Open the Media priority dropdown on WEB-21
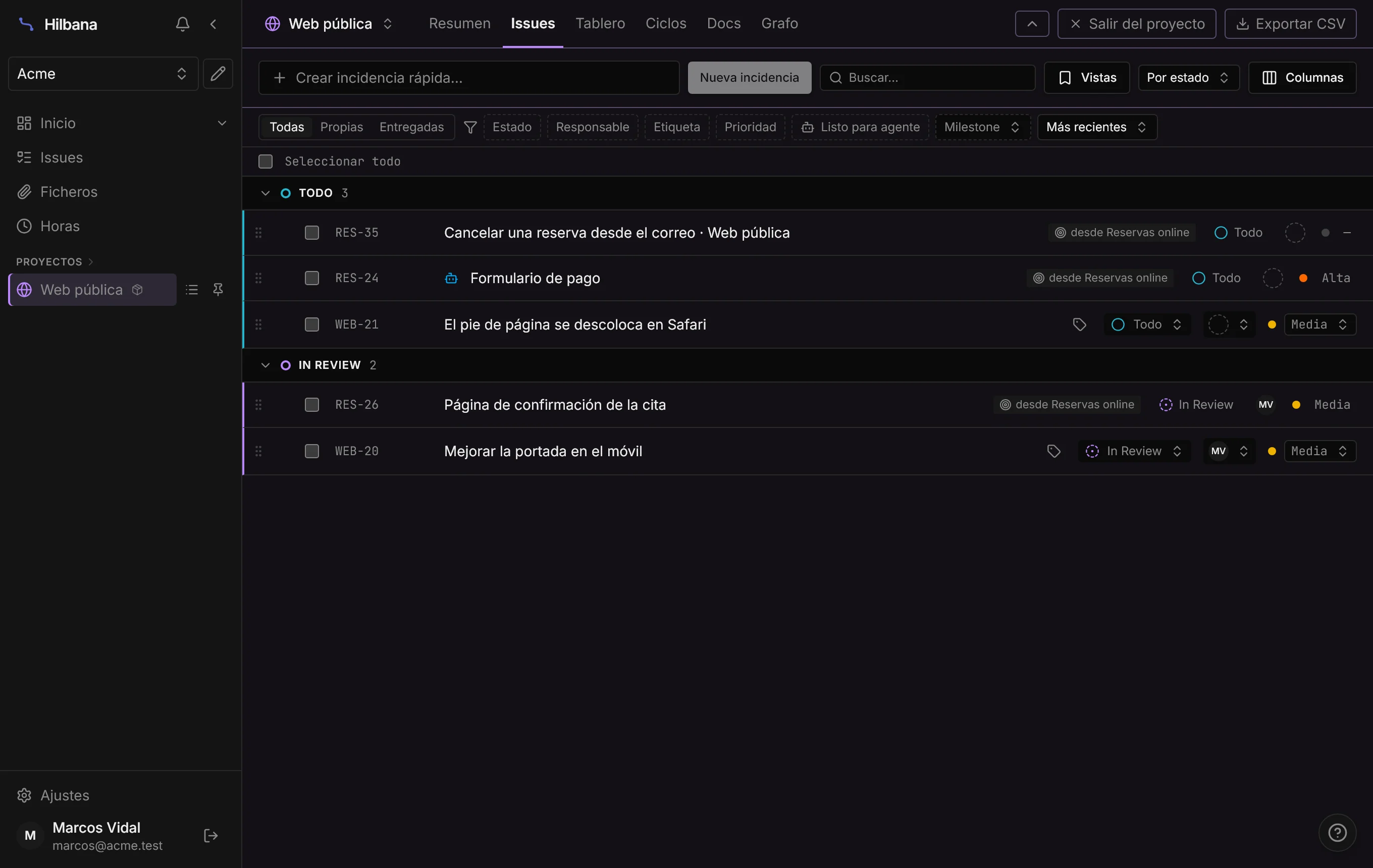This screenshot has height=868, width=1373. pos(1319,324)
